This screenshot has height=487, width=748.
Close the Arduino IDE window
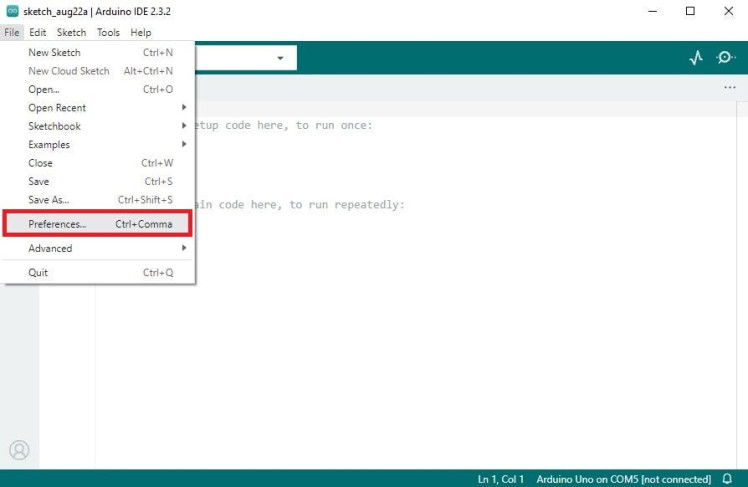click(728, 11)
